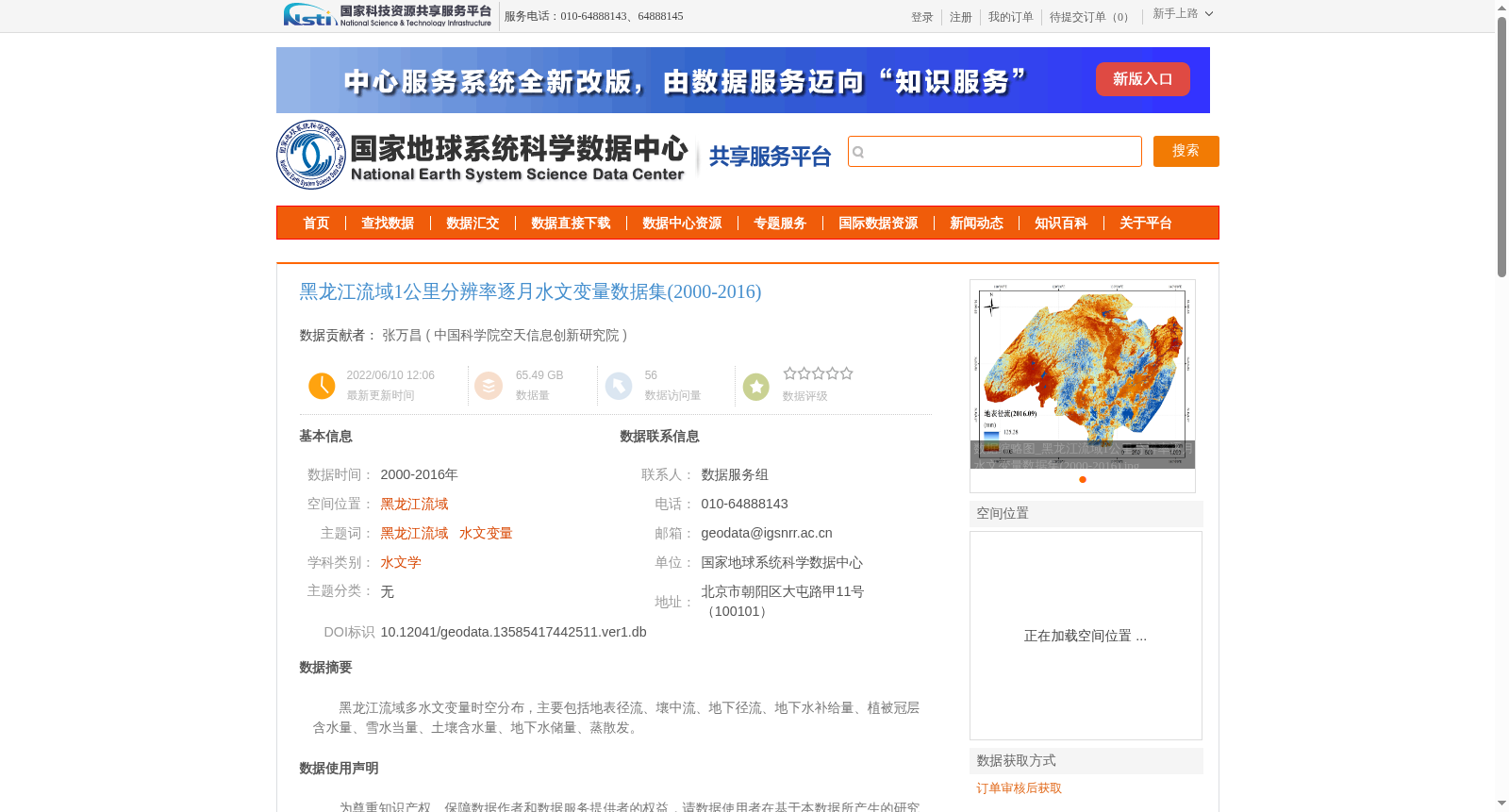This screenshot has width=1509, height=812.
Task: Click the data volume stack icon
Action: click(x=489, y=386)
